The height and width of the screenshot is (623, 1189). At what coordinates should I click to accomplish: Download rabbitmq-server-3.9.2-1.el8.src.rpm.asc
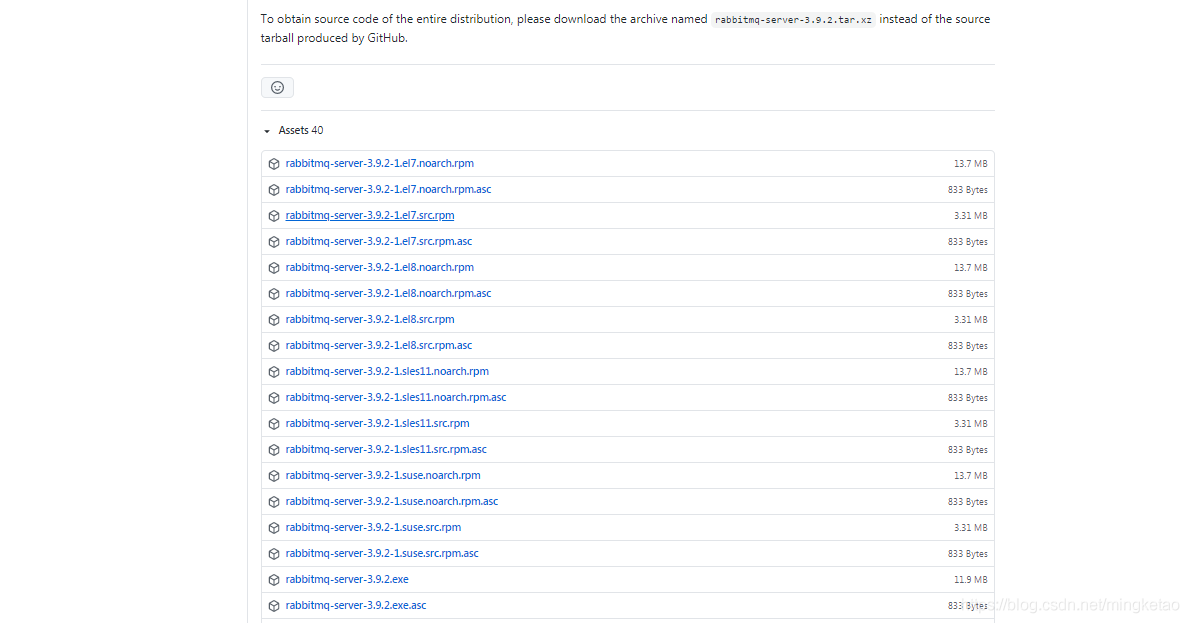pyautogui.click(x=378, y=345)
